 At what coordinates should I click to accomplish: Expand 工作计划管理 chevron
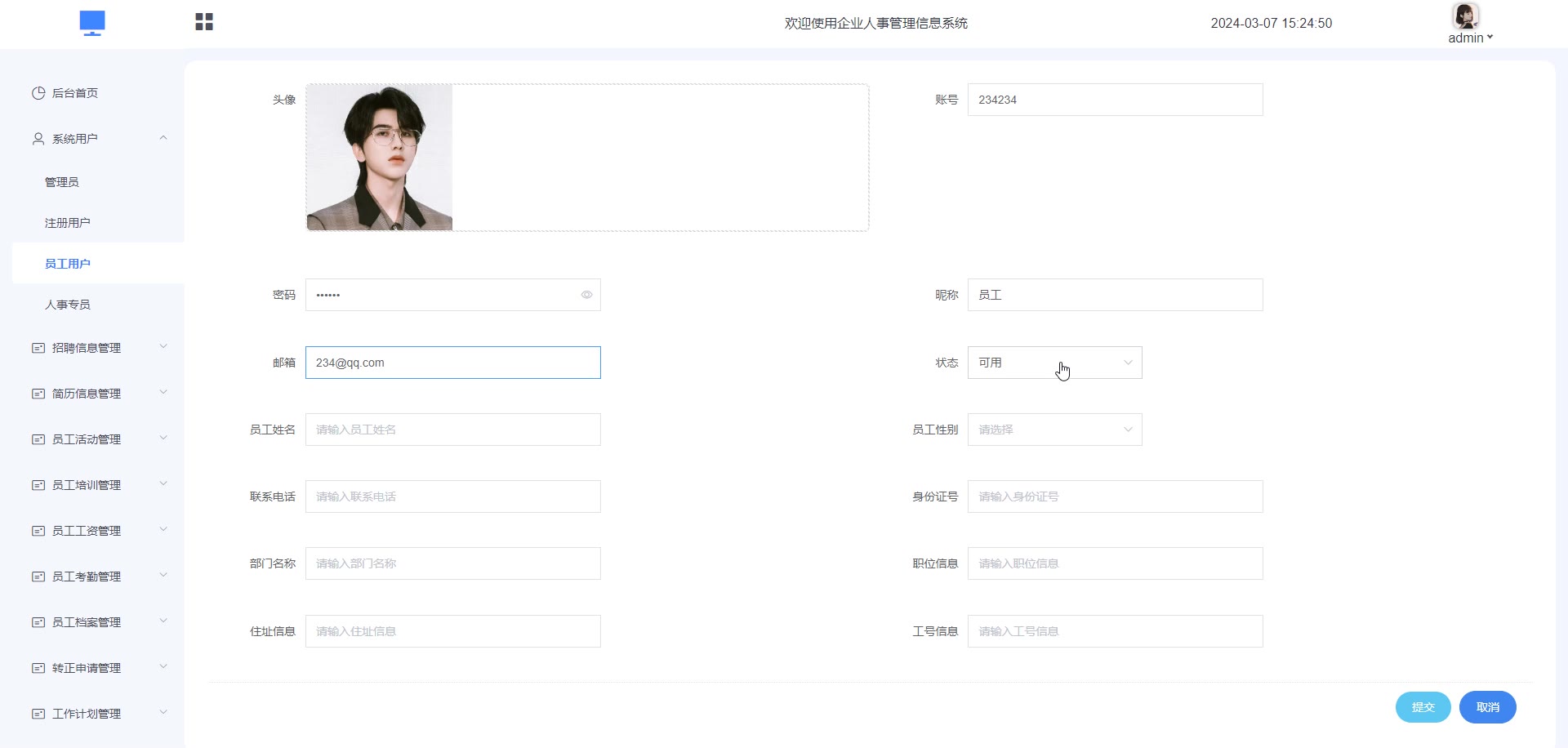(x=163, y=713)
